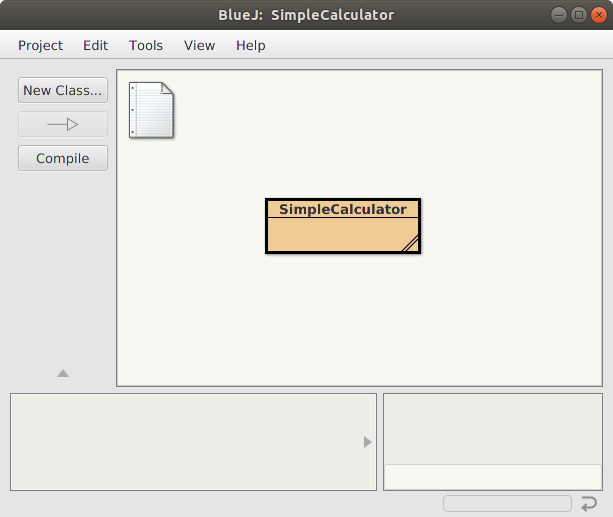Open the Help menu
613x517 pixels.
tap(251, 45)
